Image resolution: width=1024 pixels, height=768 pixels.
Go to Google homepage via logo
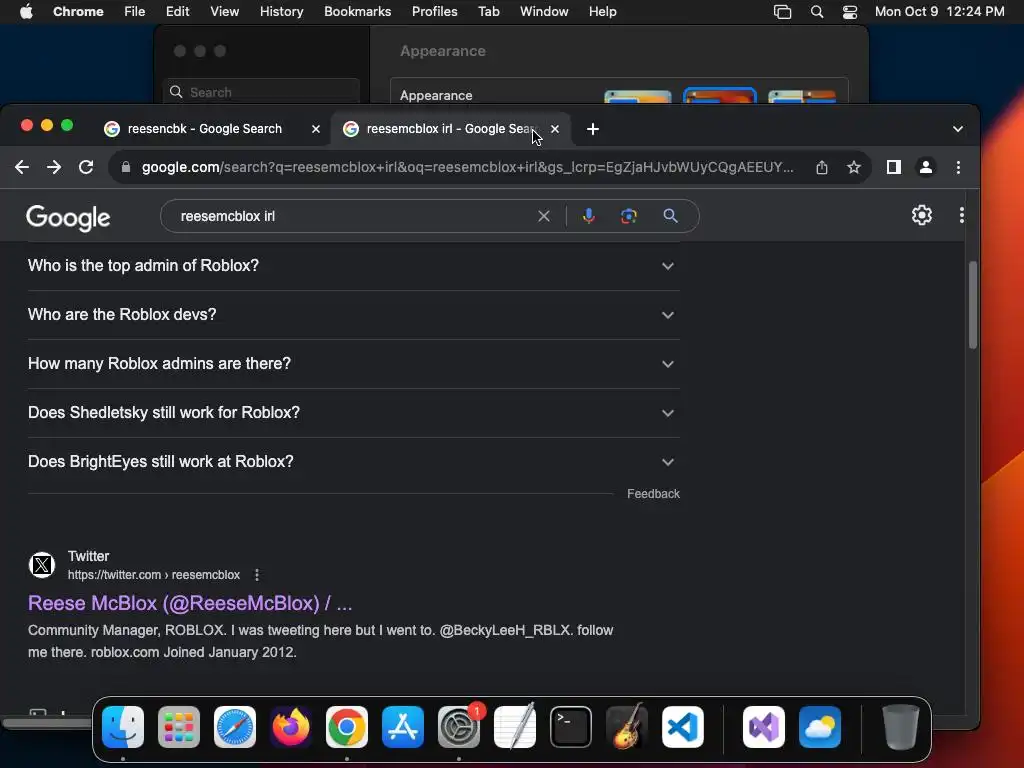click(68, 217)
